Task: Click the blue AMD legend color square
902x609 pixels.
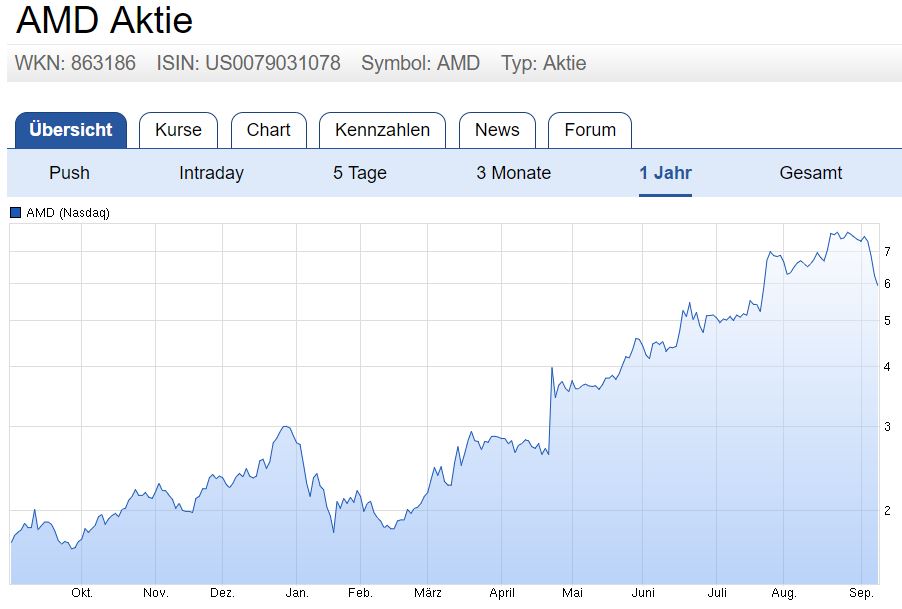Action: point(15,212)
